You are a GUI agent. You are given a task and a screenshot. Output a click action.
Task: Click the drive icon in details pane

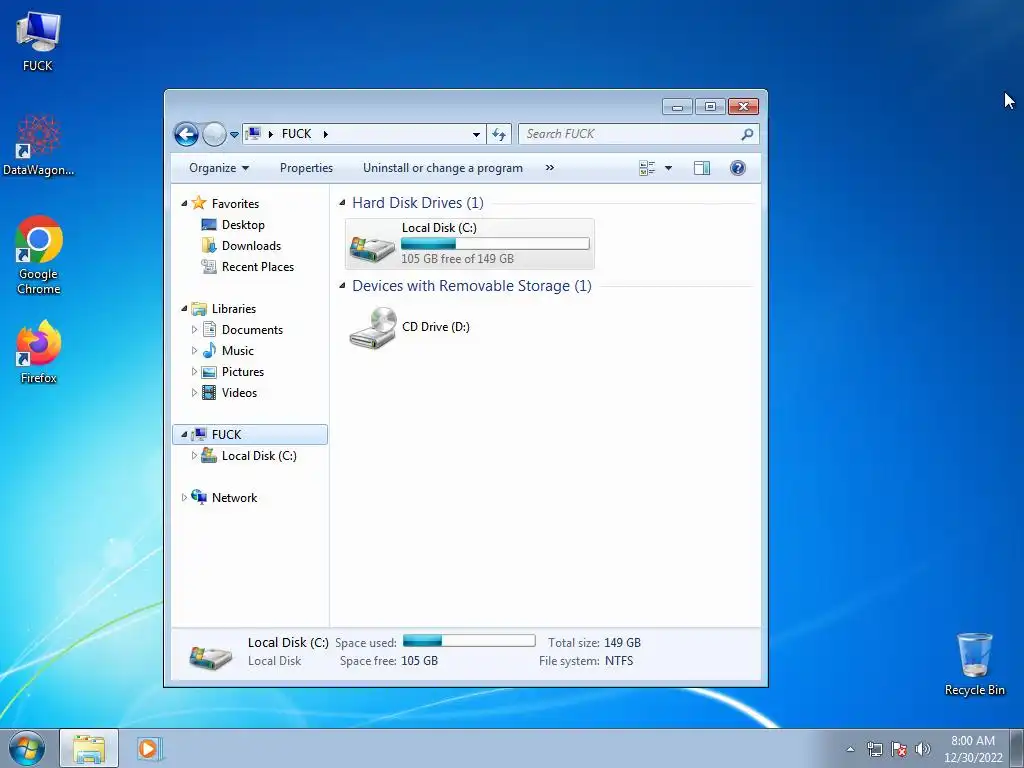coord(210,656)
